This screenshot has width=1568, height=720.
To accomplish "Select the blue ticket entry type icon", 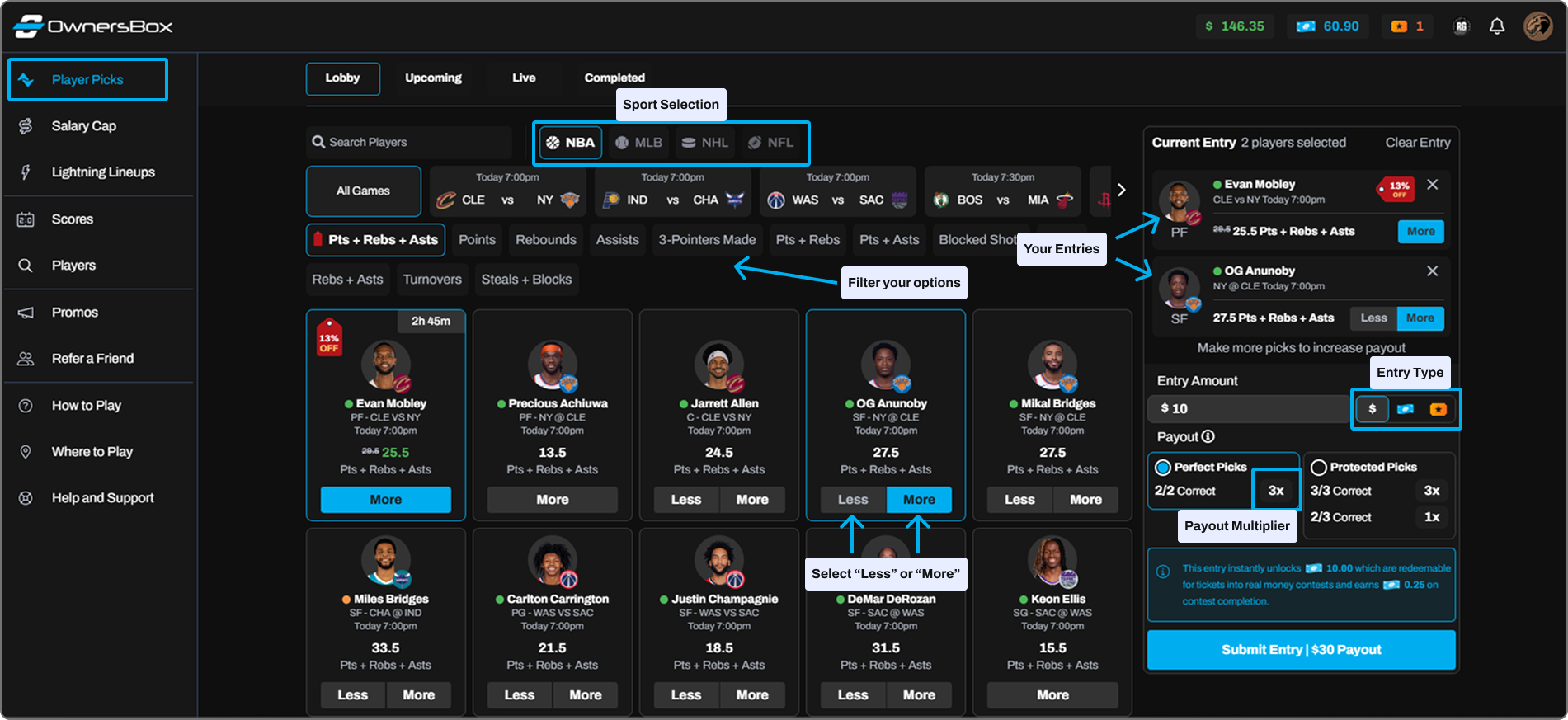I will coord(1406,409).
